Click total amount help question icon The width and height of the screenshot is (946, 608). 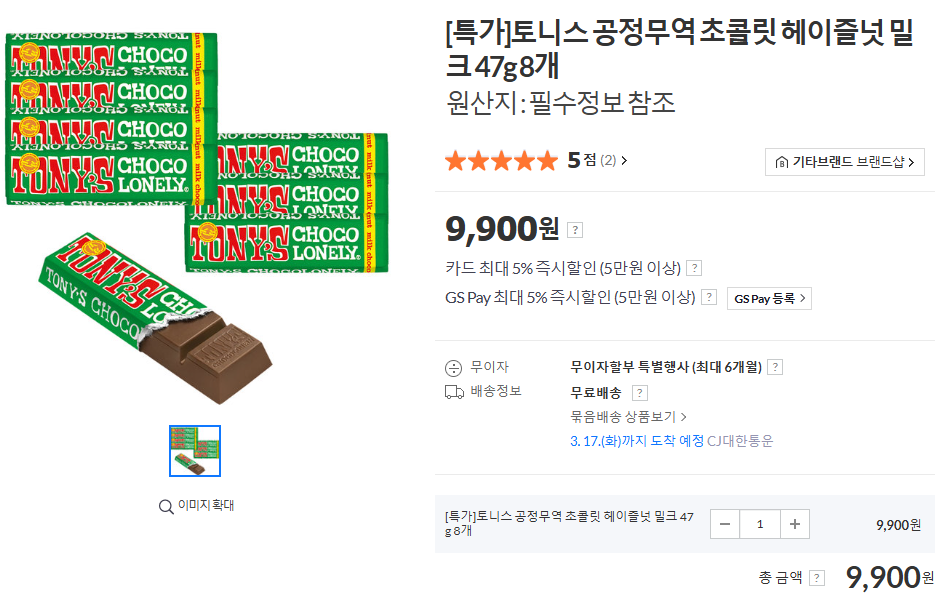817,578
